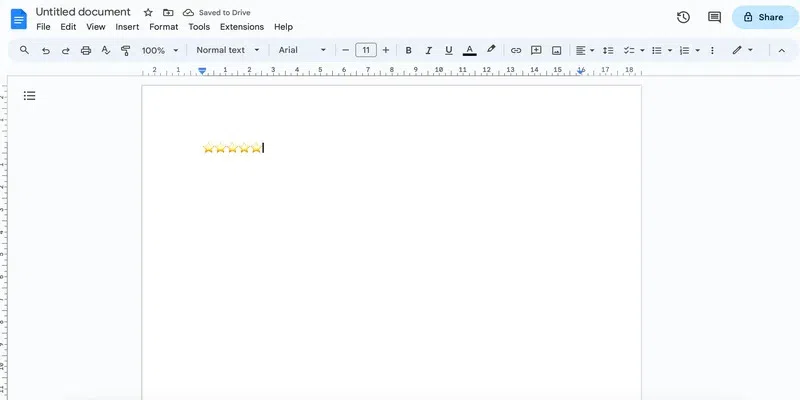Screen dimensions: 800x400
Task: Undo the last action
Action: [x=46, y=51]
